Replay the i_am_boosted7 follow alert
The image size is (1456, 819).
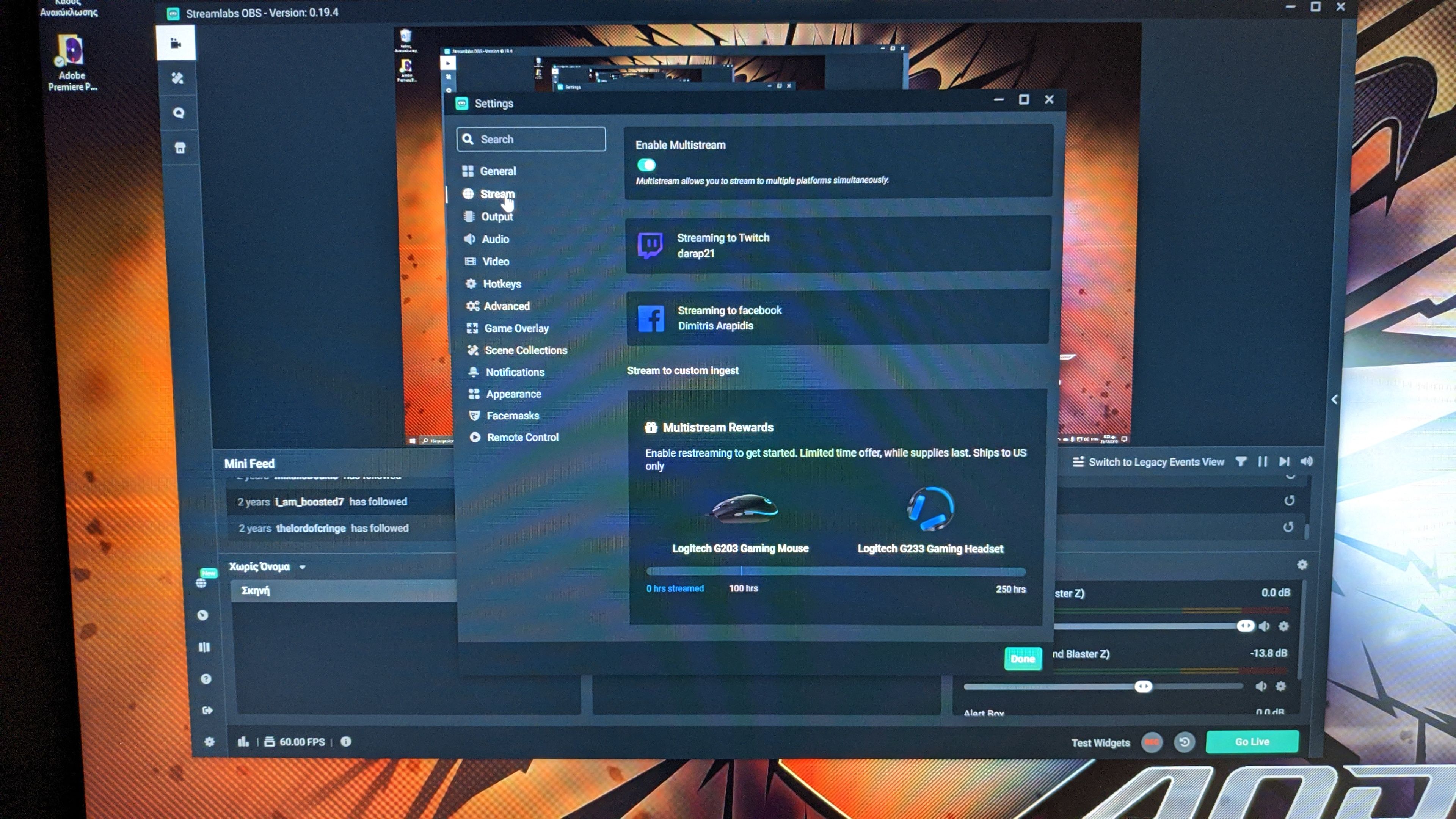tap(1289, 501)
